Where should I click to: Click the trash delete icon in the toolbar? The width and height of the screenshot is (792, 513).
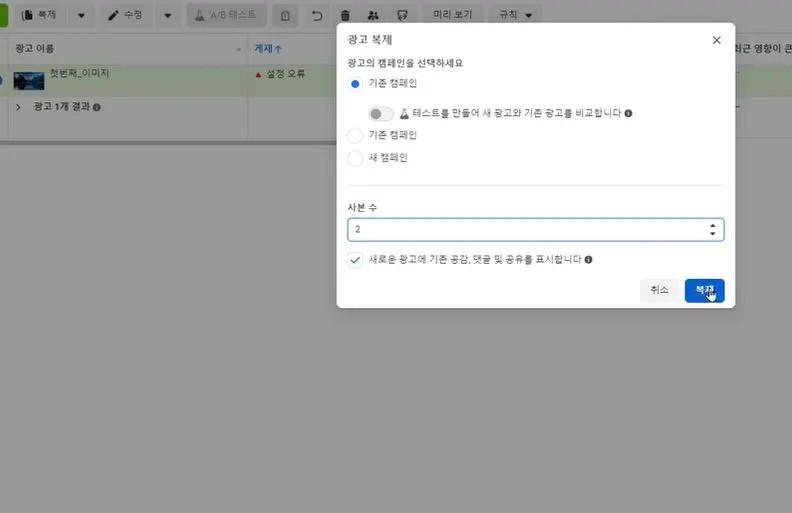click(x=345, y=16)
